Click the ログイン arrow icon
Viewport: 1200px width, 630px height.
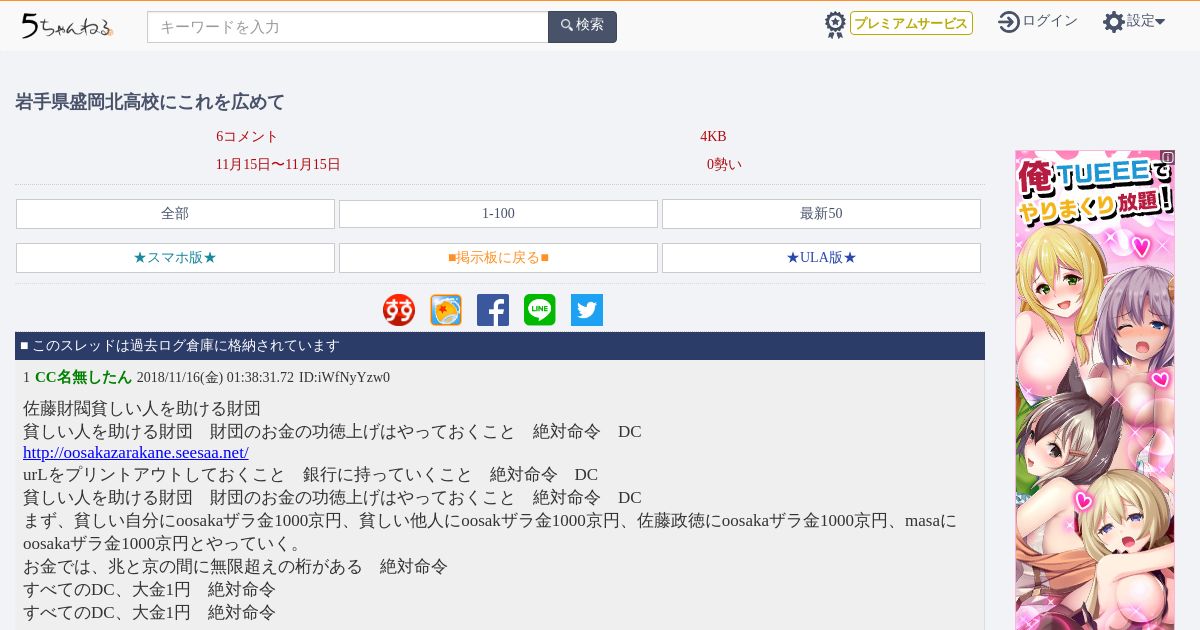(x=1009, y=21)
